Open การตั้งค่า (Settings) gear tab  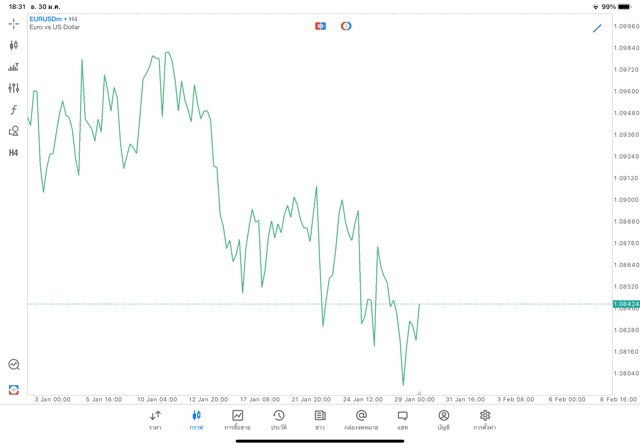(485, 419)
